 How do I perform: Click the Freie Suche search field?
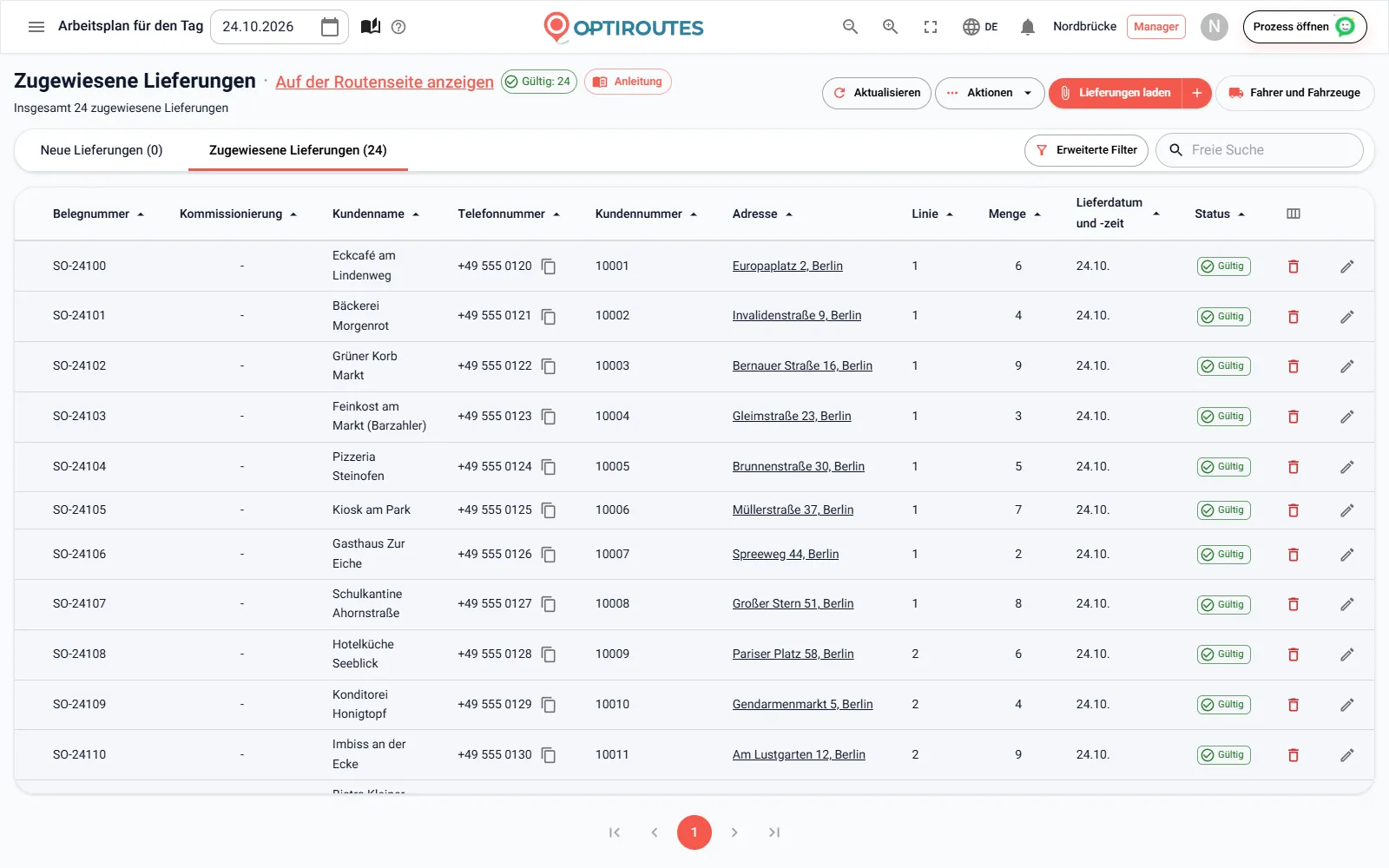[1260, 150]
